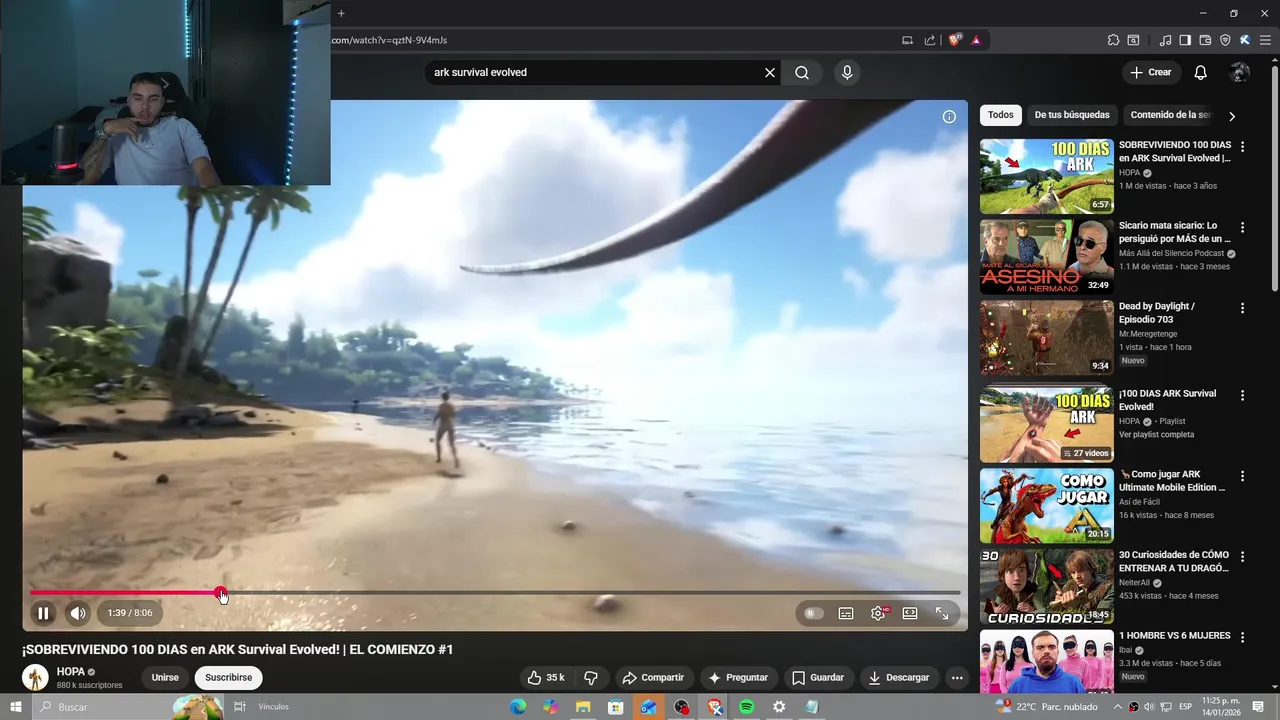This screenshot has height=720, width=1280.
Task: Open options for SOBREVIVIENDO 100 DIAS video
Action: (x=1243, y=146)
